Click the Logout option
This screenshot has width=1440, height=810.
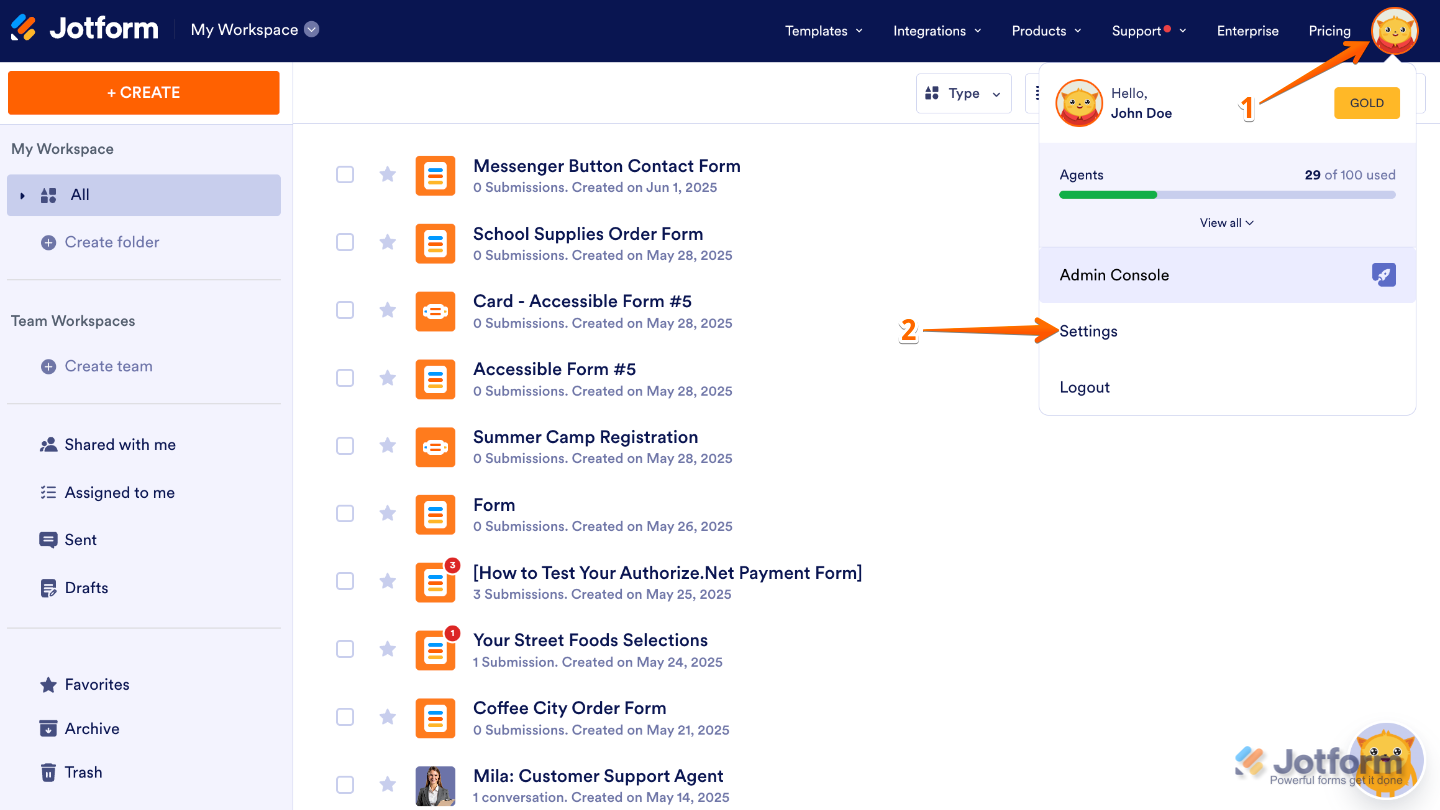click(x=1084, y=387)
